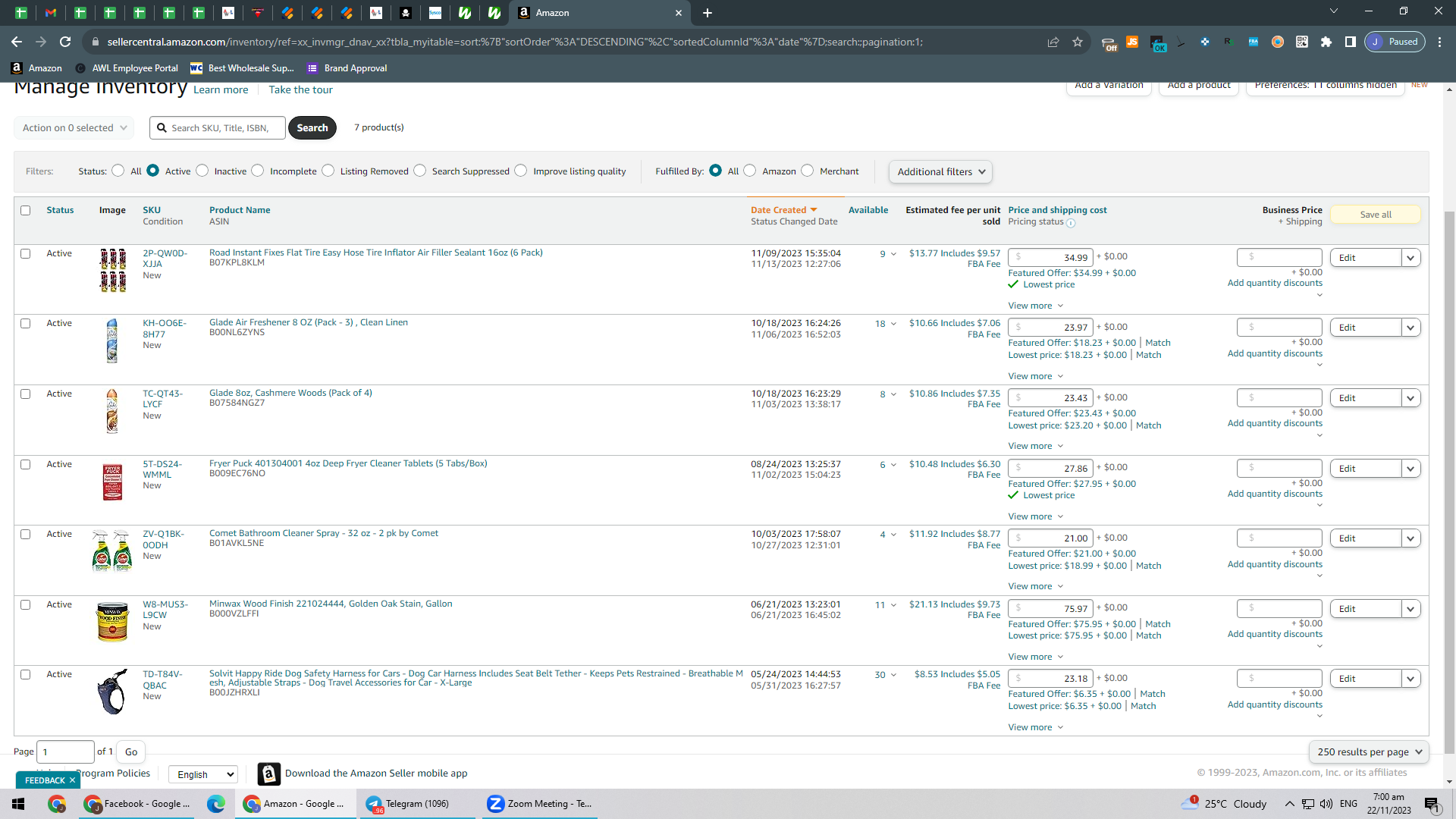Screen dimensions: 1456x819
Task: Show the Pricing status info icon
Action: tap(1071, 223)
